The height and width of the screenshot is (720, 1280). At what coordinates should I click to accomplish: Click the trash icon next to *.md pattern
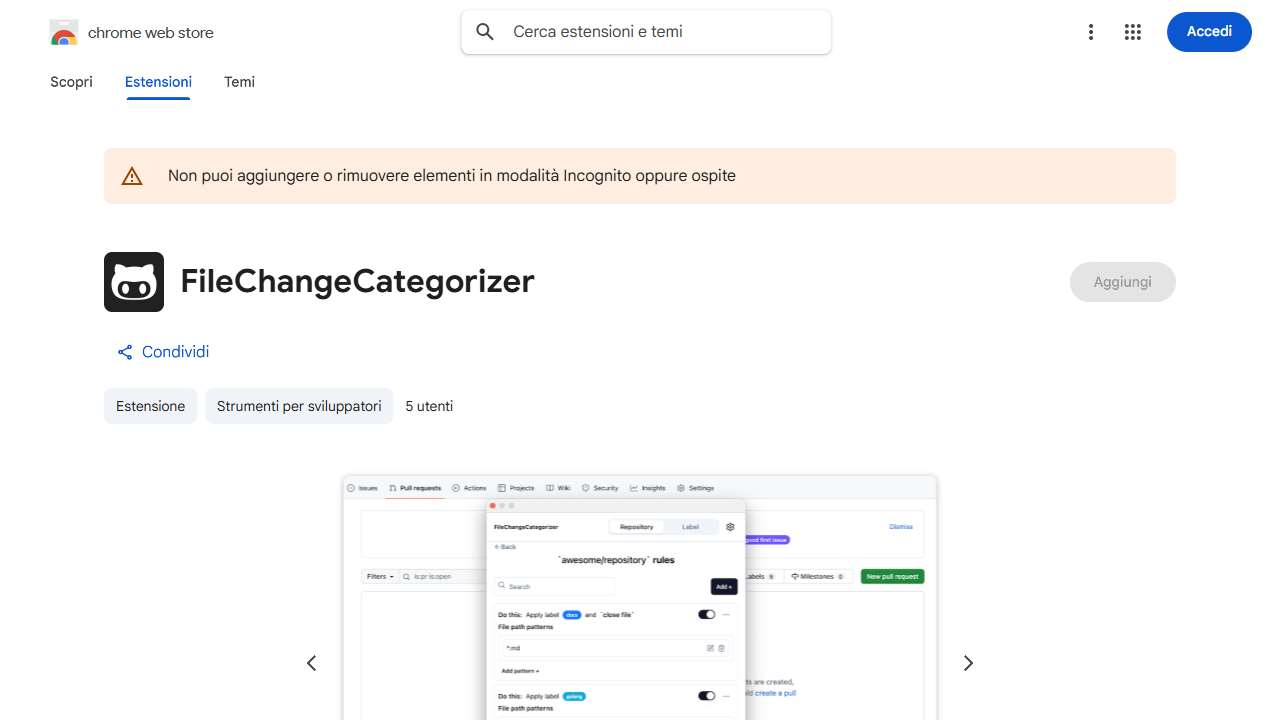tap(721, 648)
